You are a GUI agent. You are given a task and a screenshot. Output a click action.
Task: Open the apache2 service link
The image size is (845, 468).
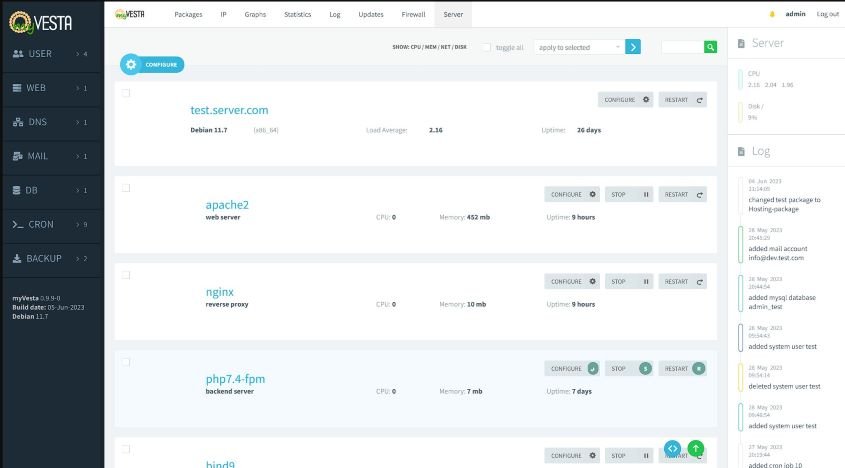pyautogui.click(x=227, y=205)
